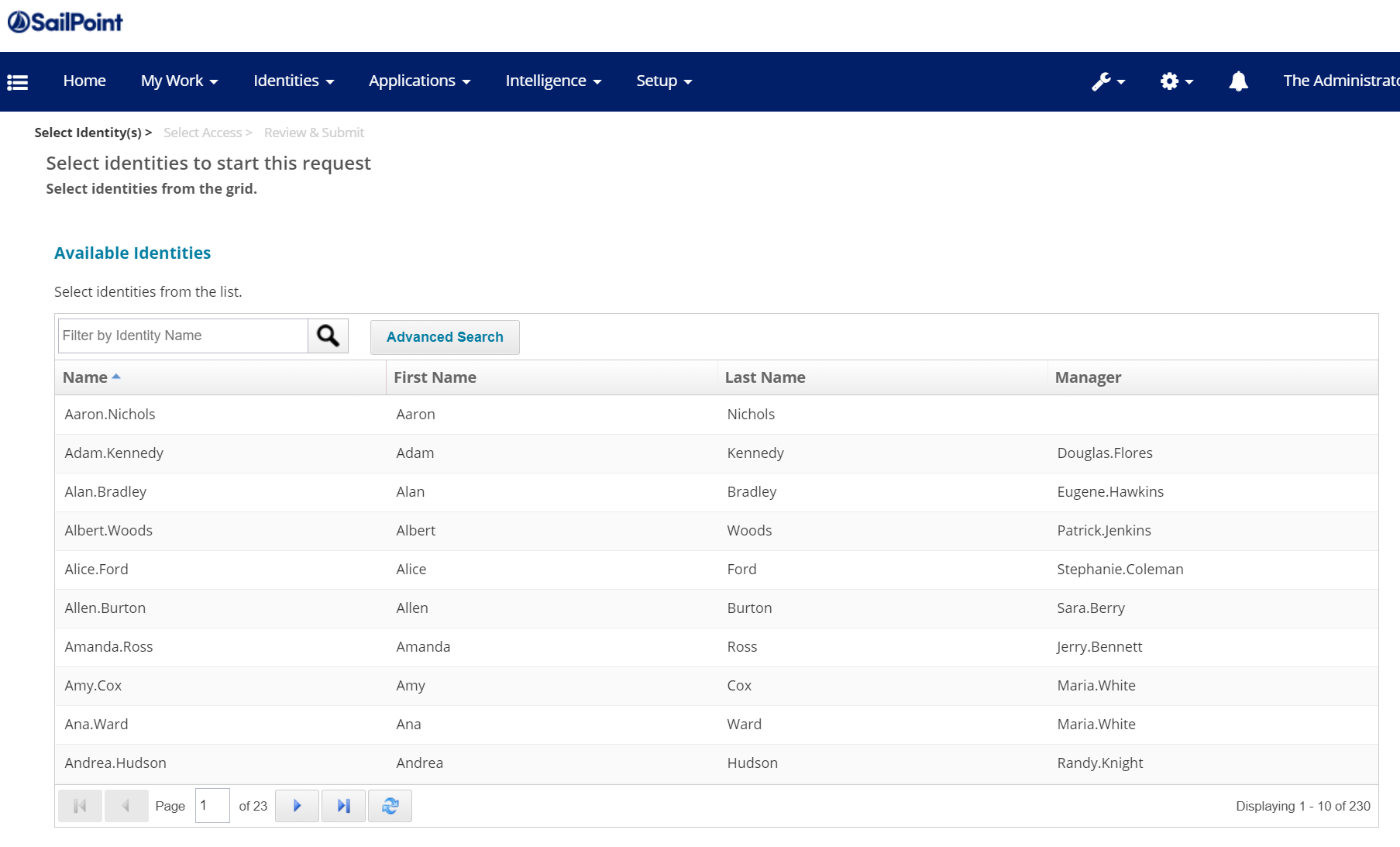Refresh the identities grid
The image size is (1400, 847).
[390, 806]
